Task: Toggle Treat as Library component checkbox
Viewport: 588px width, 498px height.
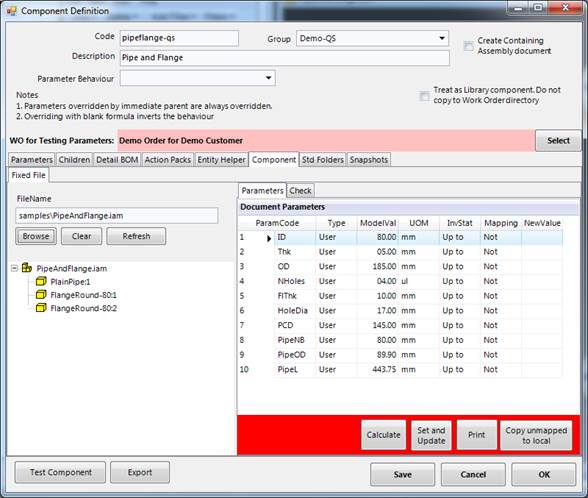Action: (x=424, y=96)
